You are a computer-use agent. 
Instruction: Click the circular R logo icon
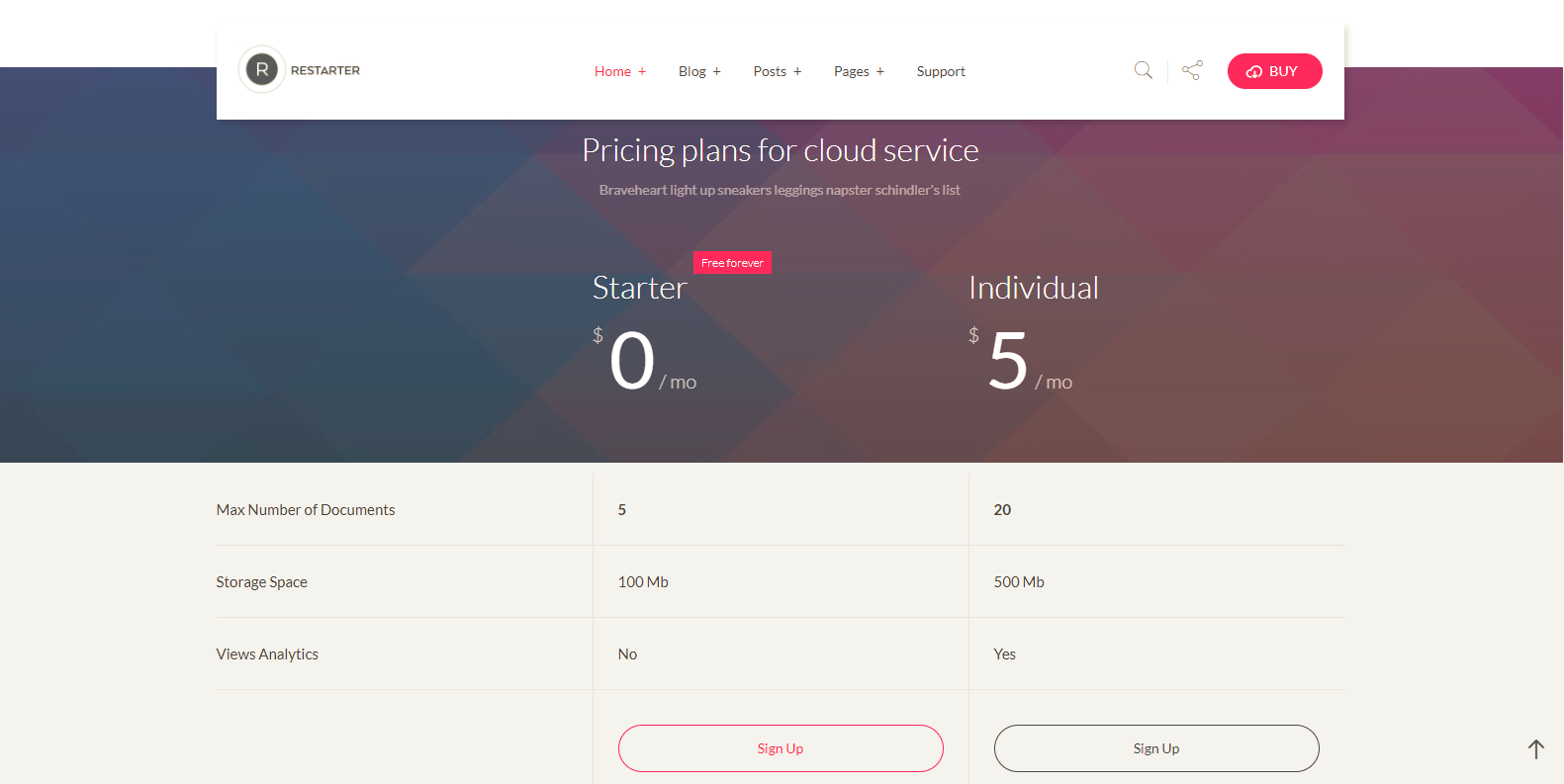(262, 70)
